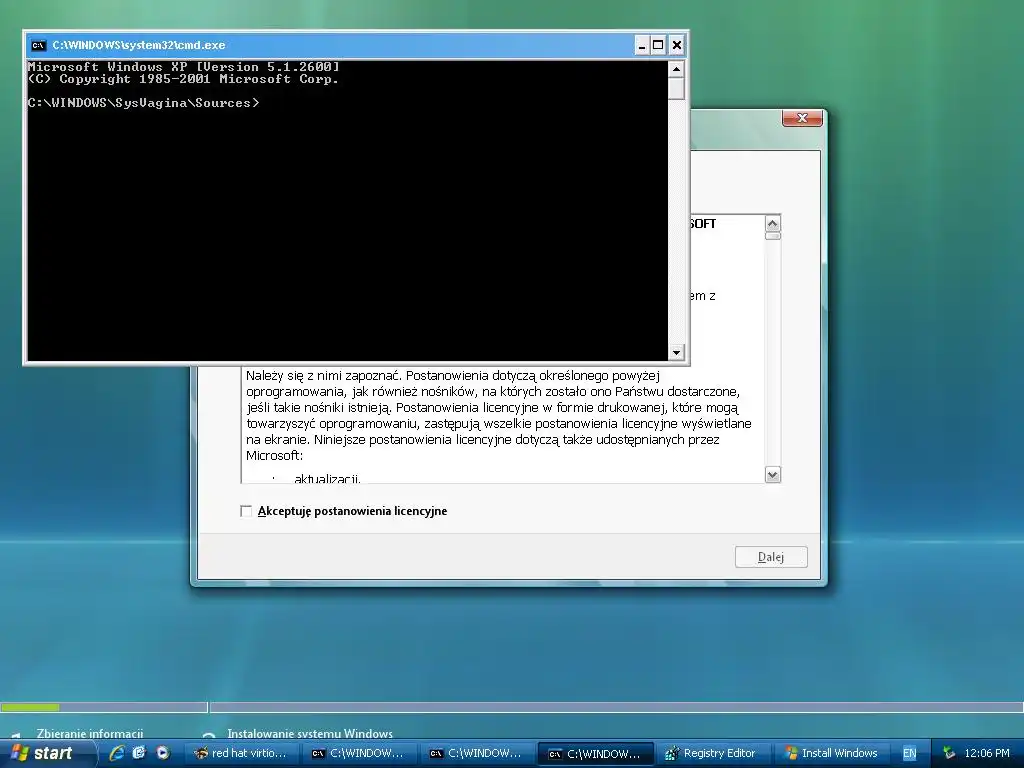Click the cmd.exe title bar text
This screenshot has width=1024, height=768.
[x=139, y=45]
